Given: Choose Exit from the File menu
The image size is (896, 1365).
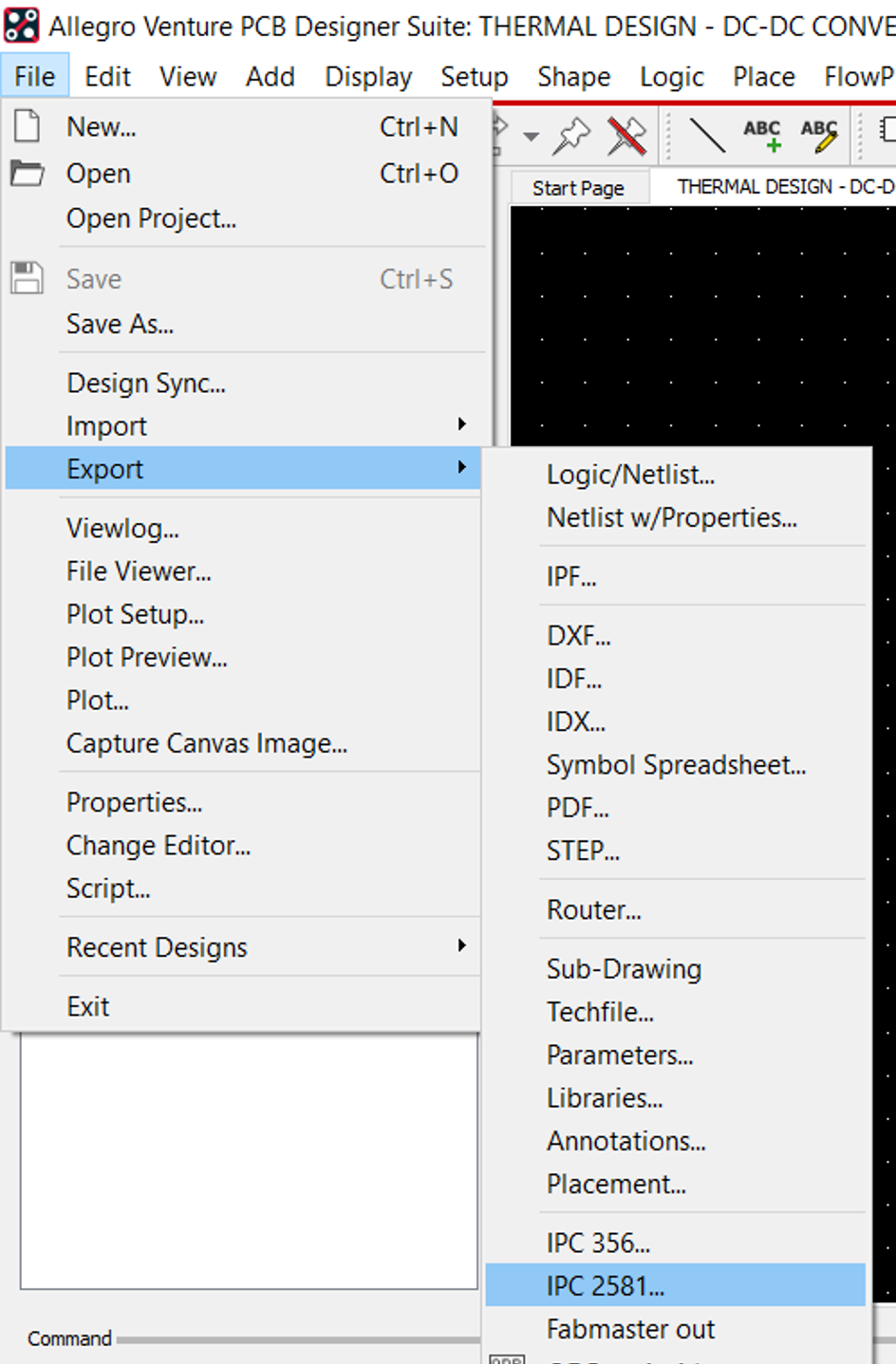Looking at the screenshot, I should pos(88,1006).
